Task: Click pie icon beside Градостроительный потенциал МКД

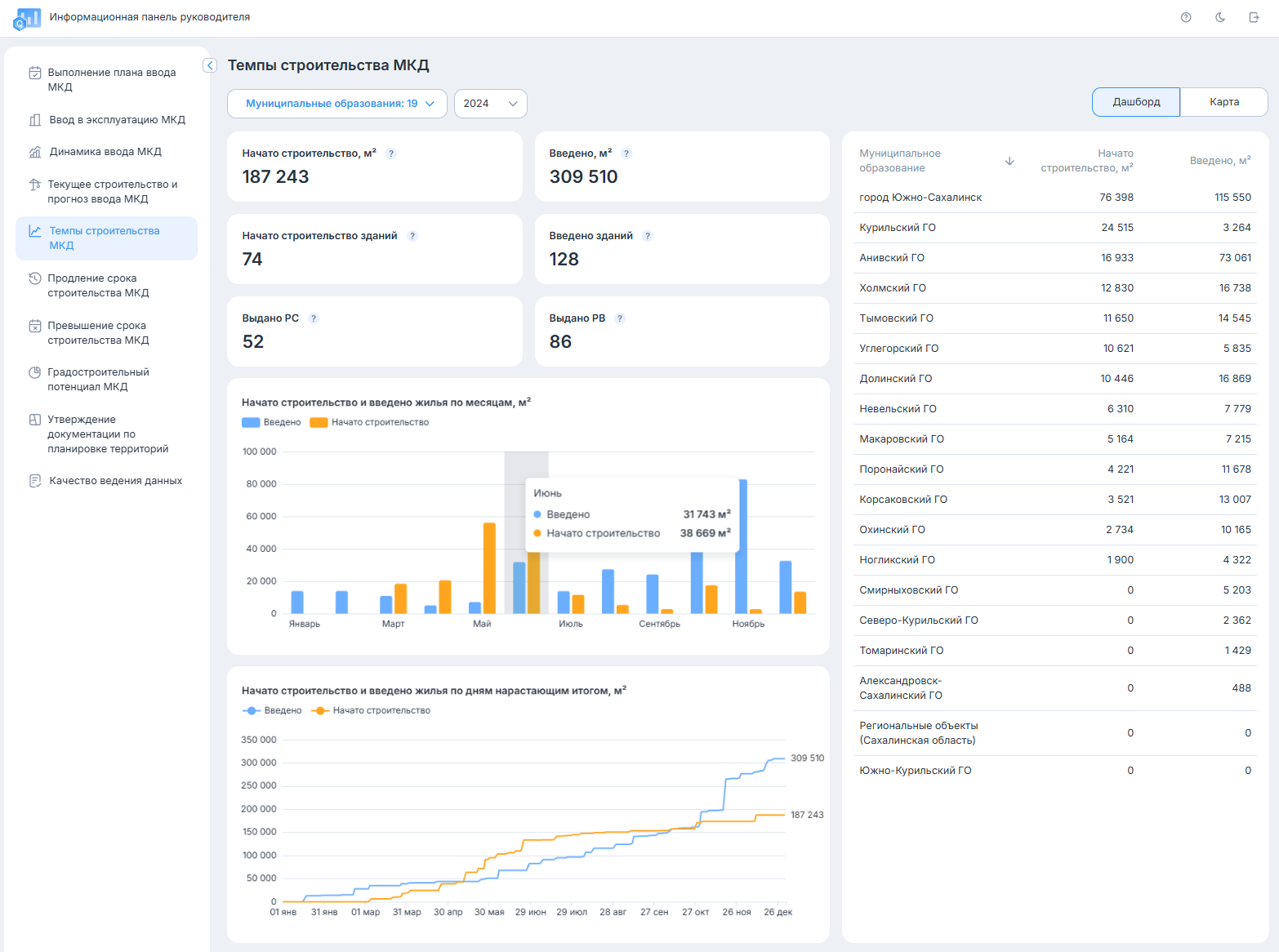Action: click(35, 372)
